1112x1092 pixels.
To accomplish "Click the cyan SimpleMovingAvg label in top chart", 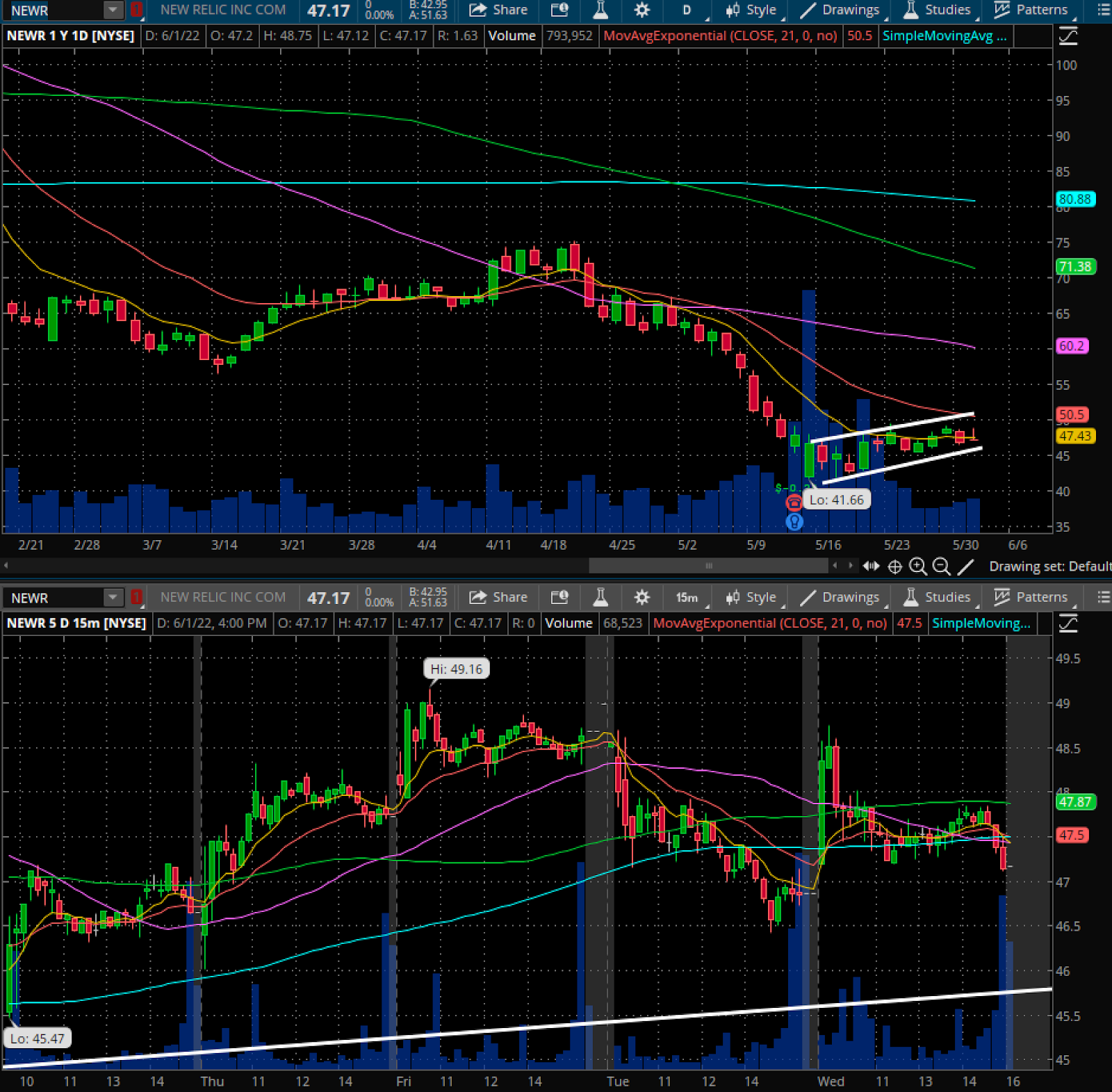I will 945,35.
